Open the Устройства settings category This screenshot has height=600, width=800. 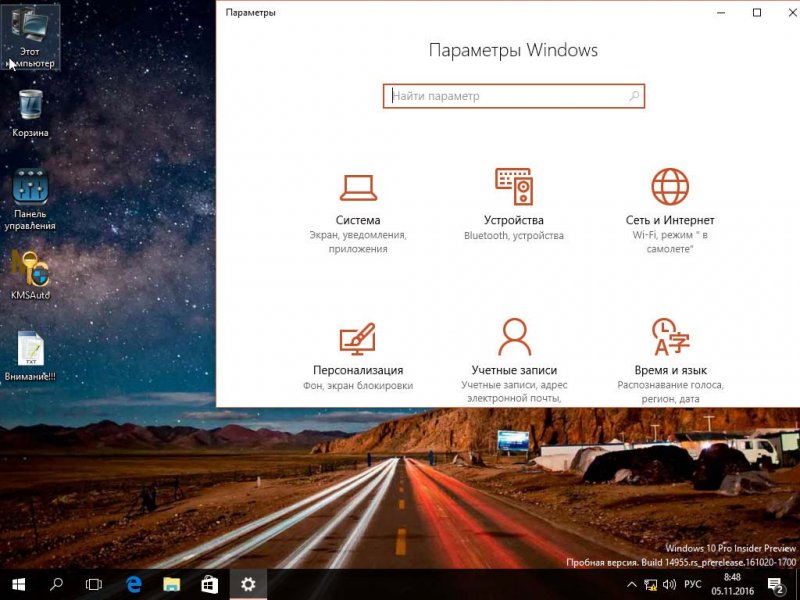[514, 205]
